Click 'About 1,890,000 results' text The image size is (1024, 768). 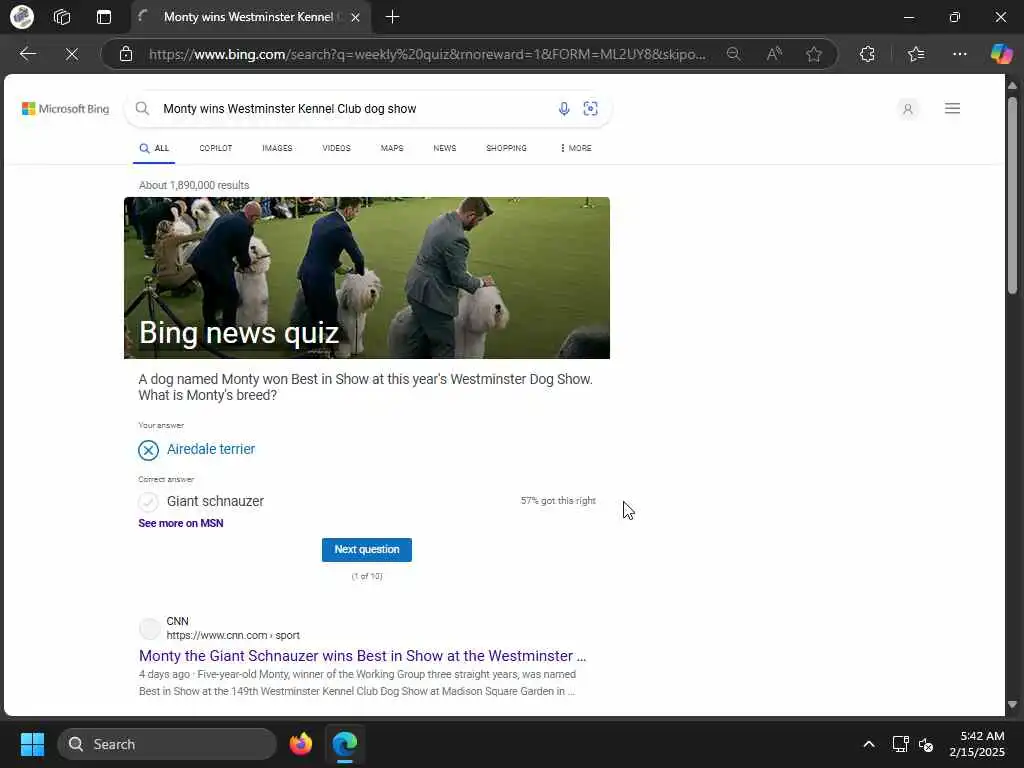(194, 185)
